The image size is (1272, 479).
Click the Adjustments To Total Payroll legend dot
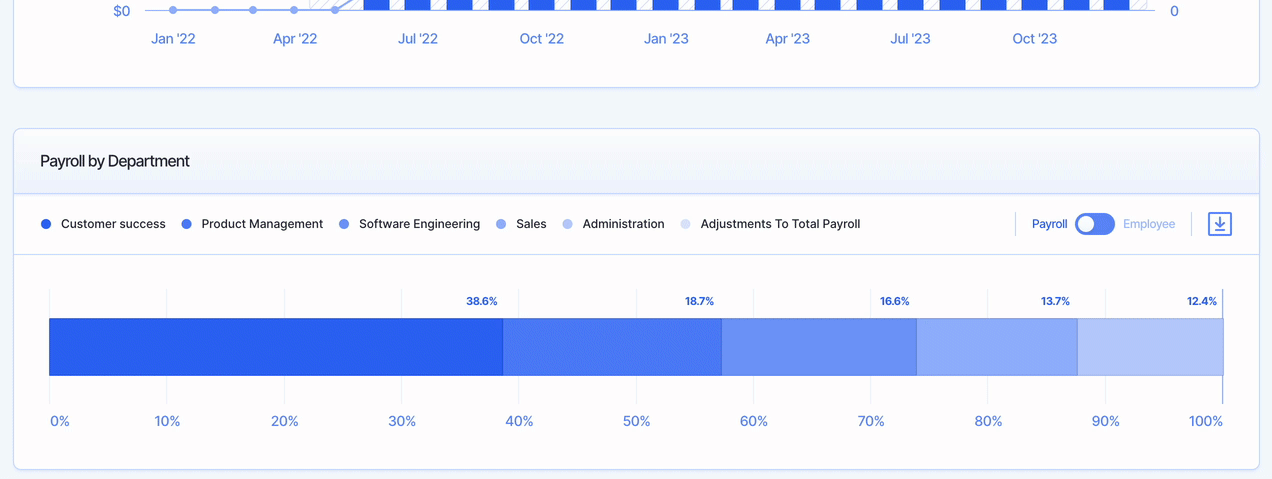686,224
